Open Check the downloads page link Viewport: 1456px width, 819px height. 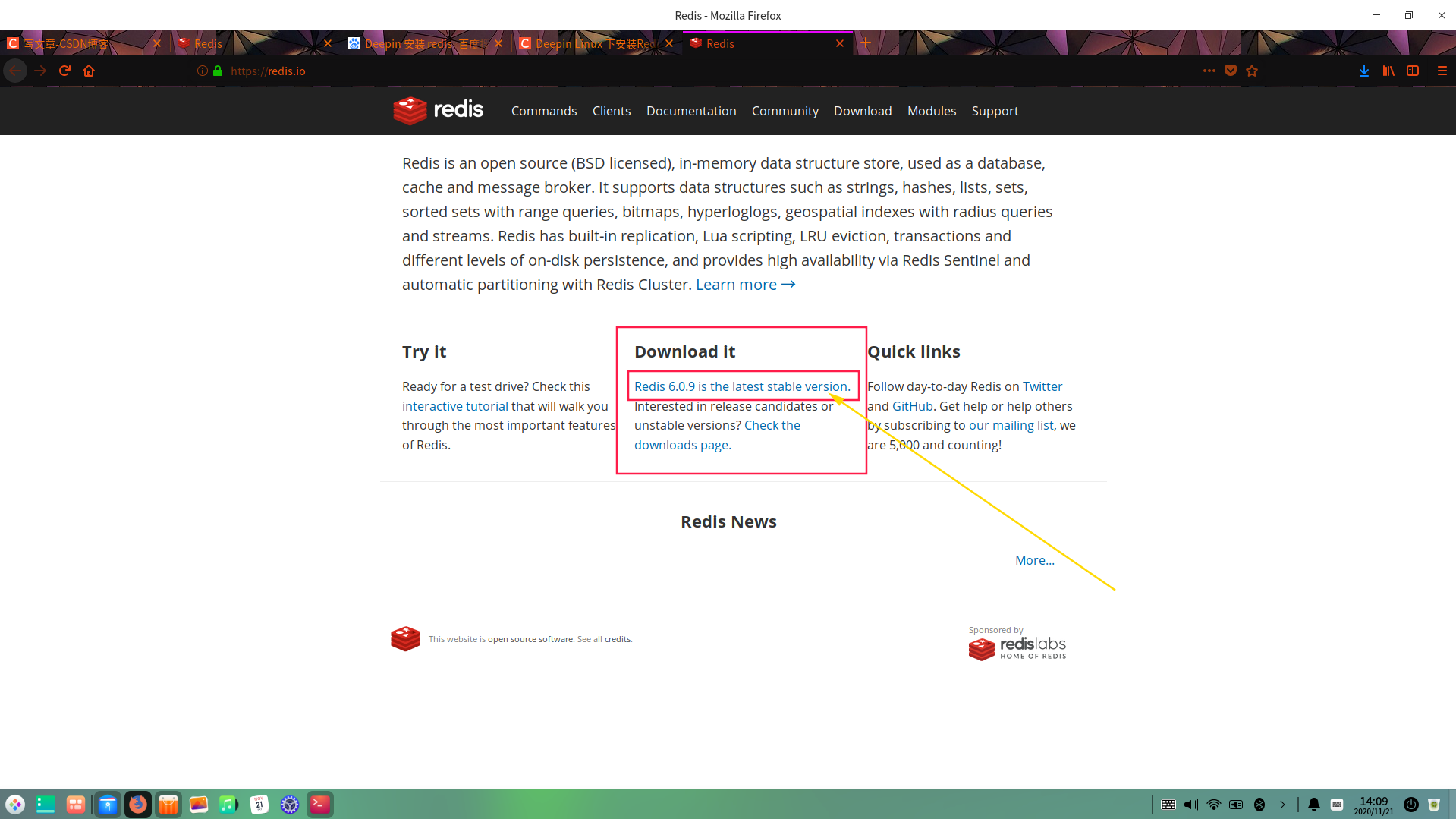tap(717, 435)
